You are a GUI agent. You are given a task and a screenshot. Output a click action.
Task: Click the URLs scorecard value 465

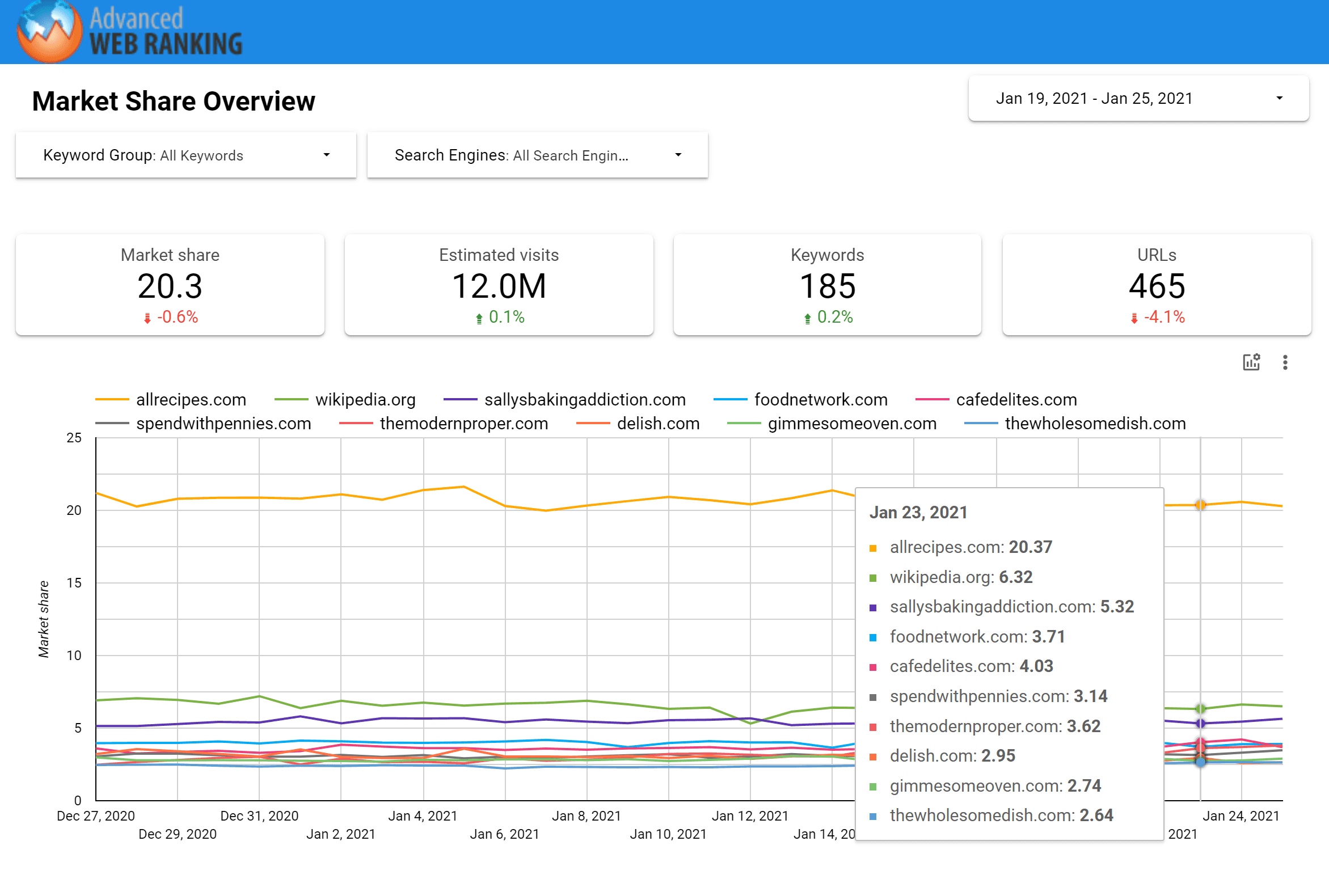(1157, 286)
